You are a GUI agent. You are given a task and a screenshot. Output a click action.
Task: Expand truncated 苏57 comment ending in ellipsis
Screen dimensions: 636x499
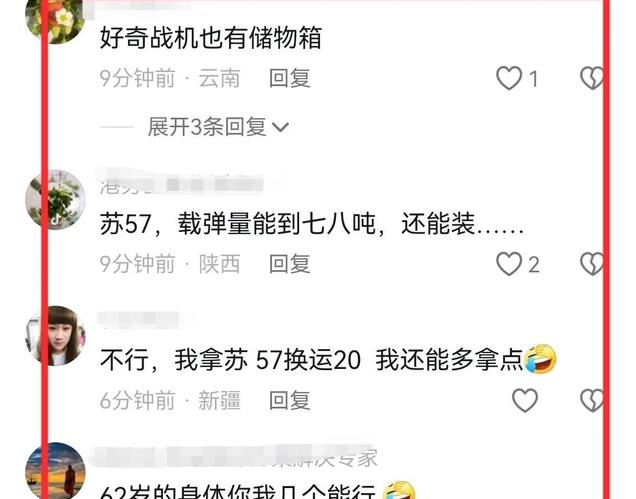click(312, 224)
